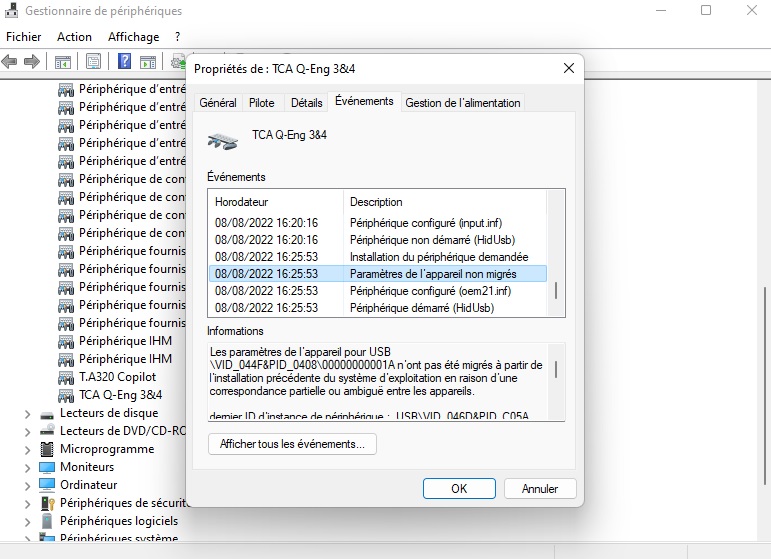Screen dimensions: 771x559
Task: Select the Moniteurs tree category
Action: pyautogui.click(x=87, y=467)
